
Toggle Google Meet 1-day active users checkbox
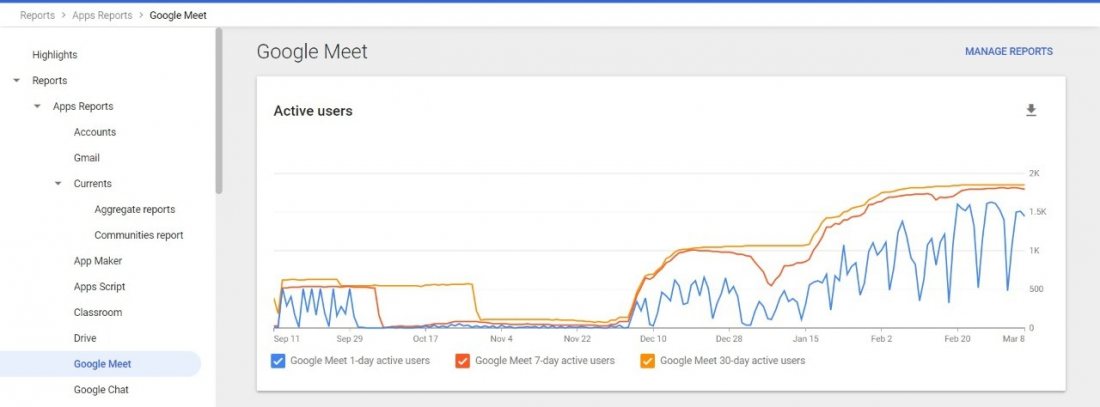279,361
